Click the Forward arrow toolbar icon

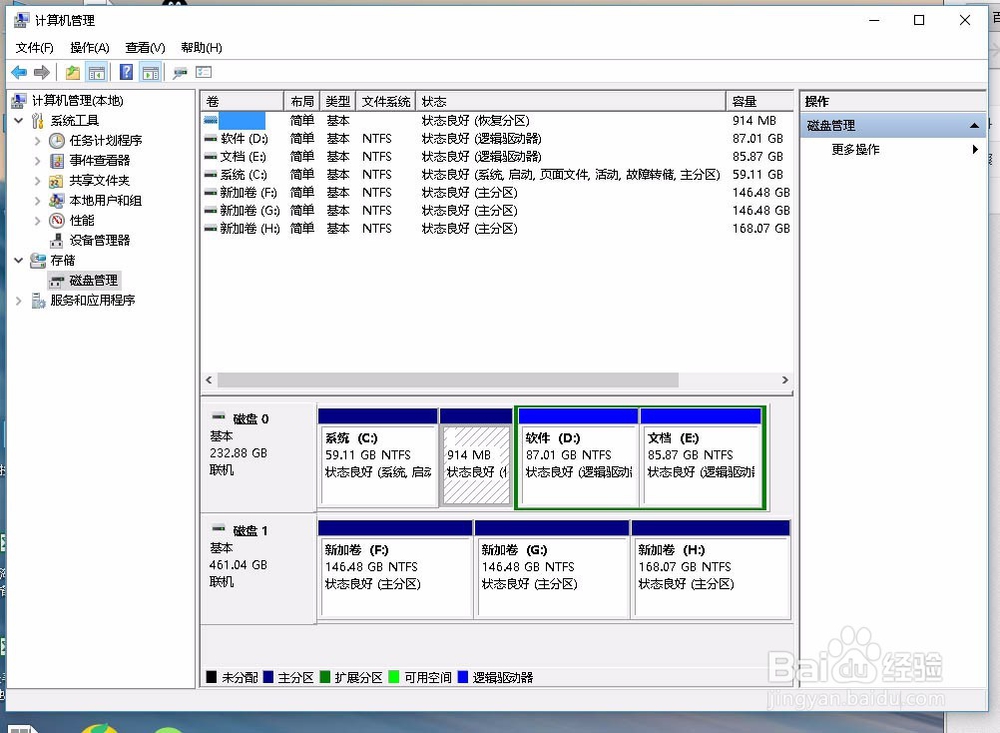click(41, 73)
